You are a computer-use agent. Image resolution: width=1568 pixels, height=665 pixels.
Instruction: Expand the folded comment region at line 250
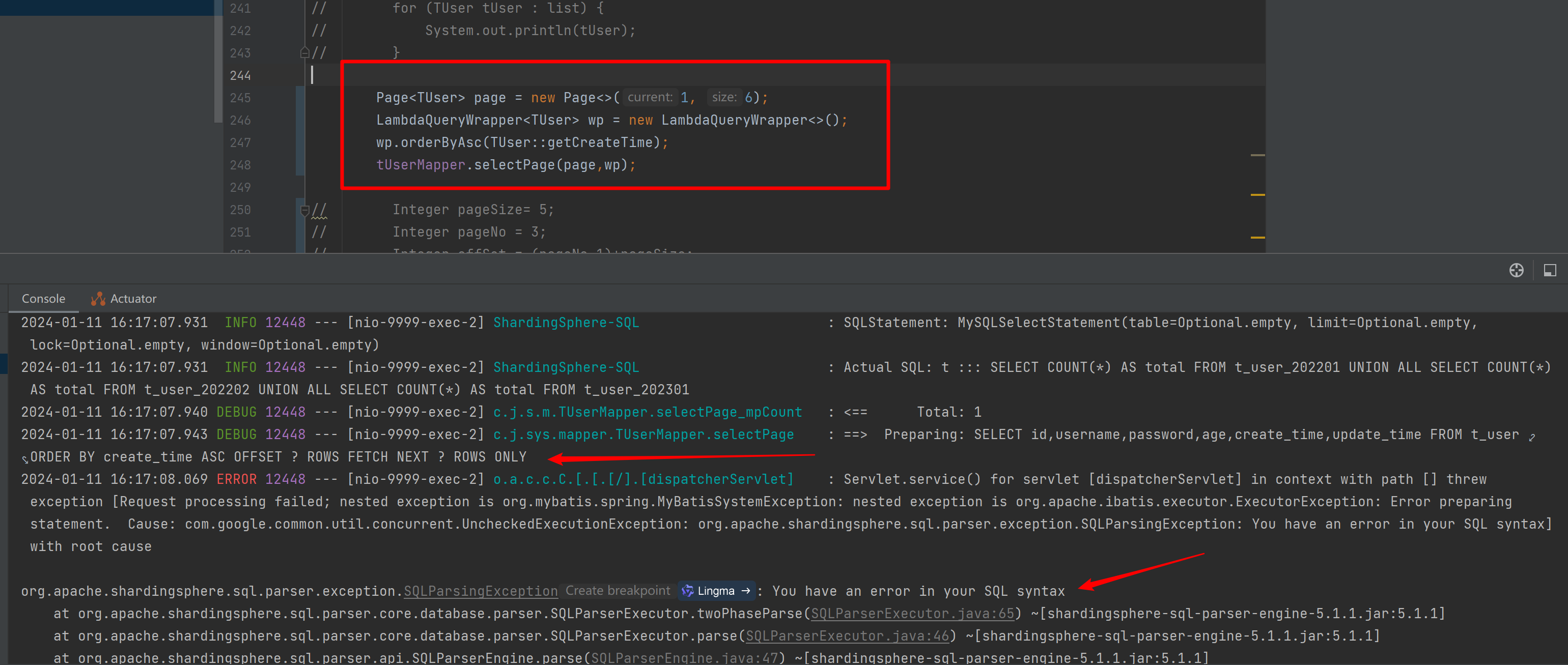tap(304, 211)
